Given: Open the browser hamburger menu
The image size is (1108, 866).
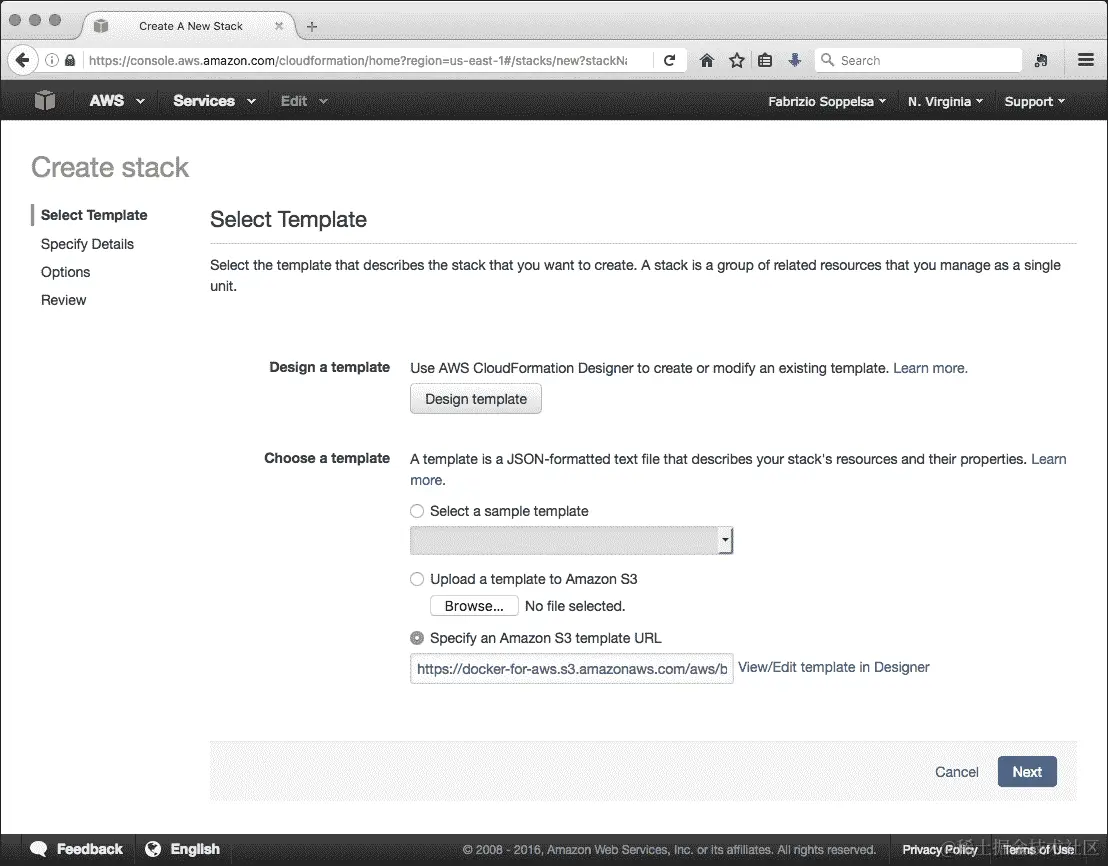Looking at the screenshot, I should pyautogui.click(x=1086, y=60).
